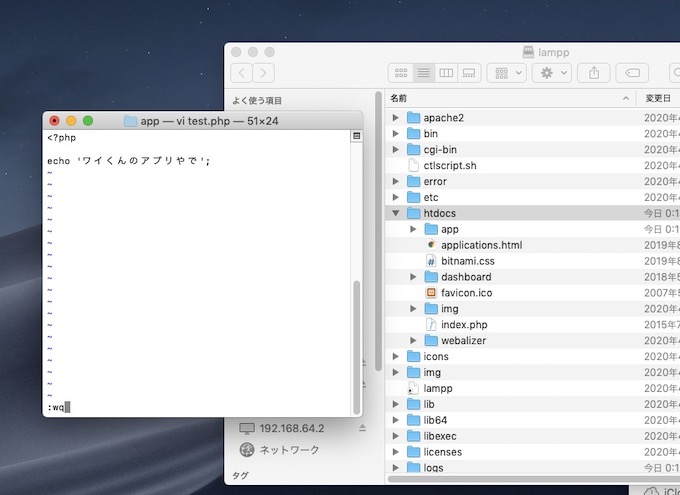Click the Terminal split pane icon
This screenshot has height=495, width=680.
[x=356, y=136]
